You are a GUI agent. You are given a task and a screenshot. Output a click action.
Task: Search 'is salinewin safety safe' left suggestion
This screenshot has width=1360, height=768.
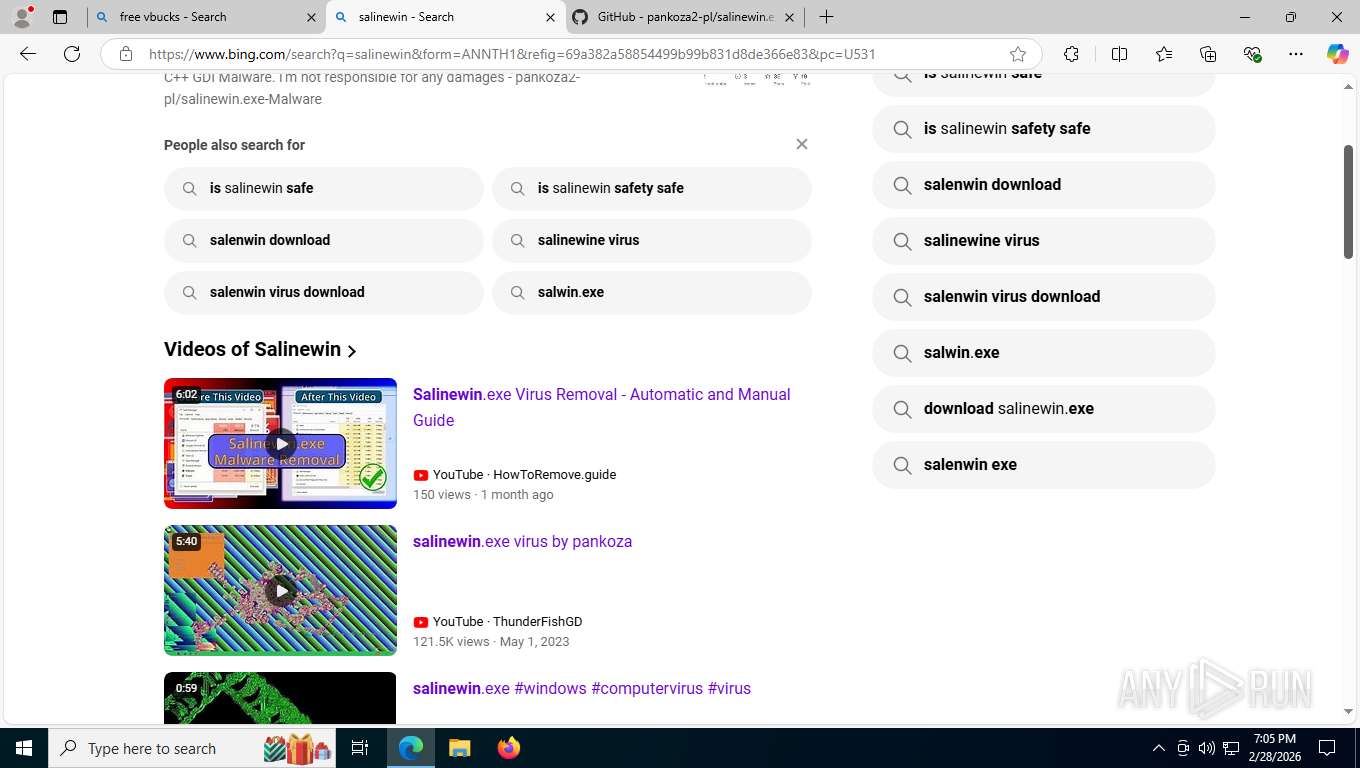pyautogui.click(x=651, y=188)
